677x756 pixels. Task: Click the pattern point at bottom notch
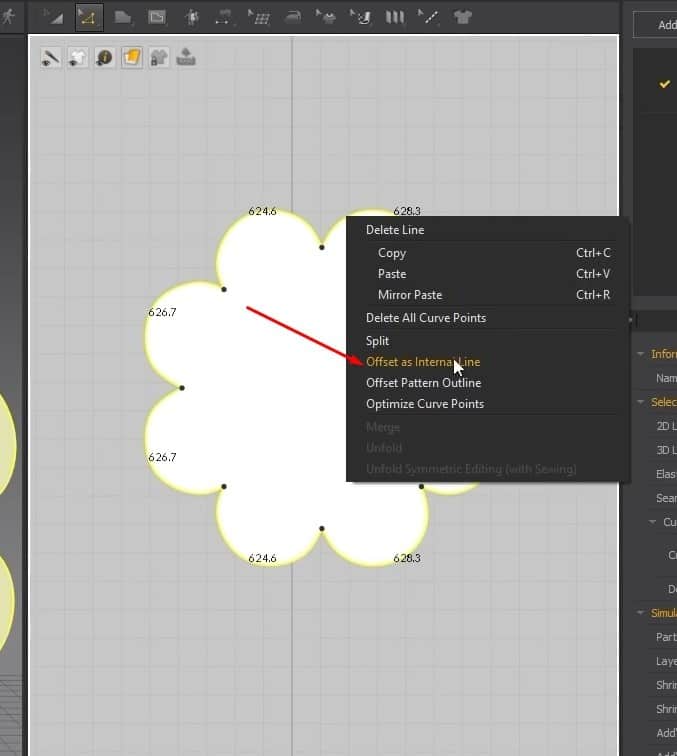point(322,528)
